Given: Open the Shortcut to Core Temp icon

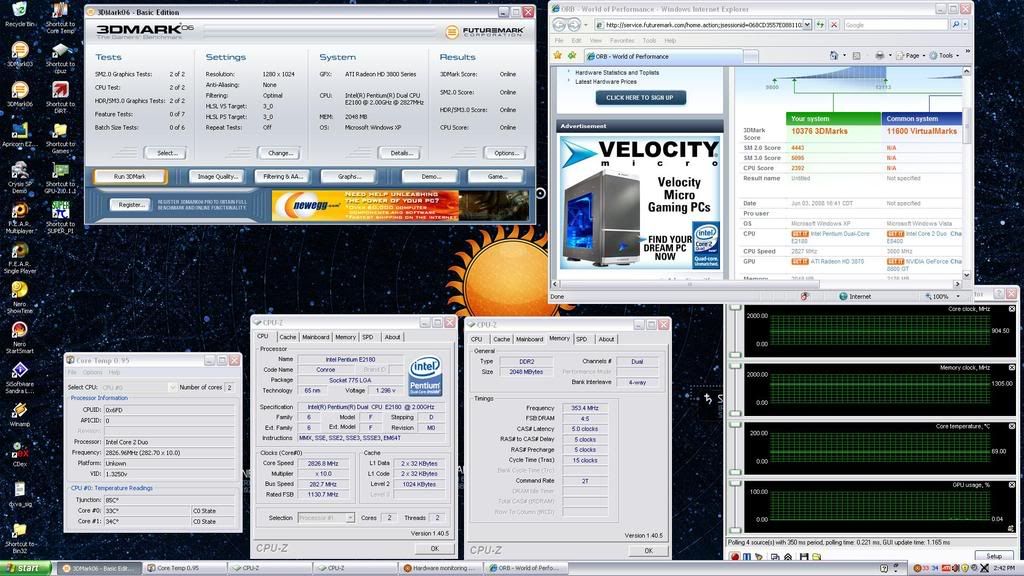Looking at the screenshot, I should click(60, 17).
